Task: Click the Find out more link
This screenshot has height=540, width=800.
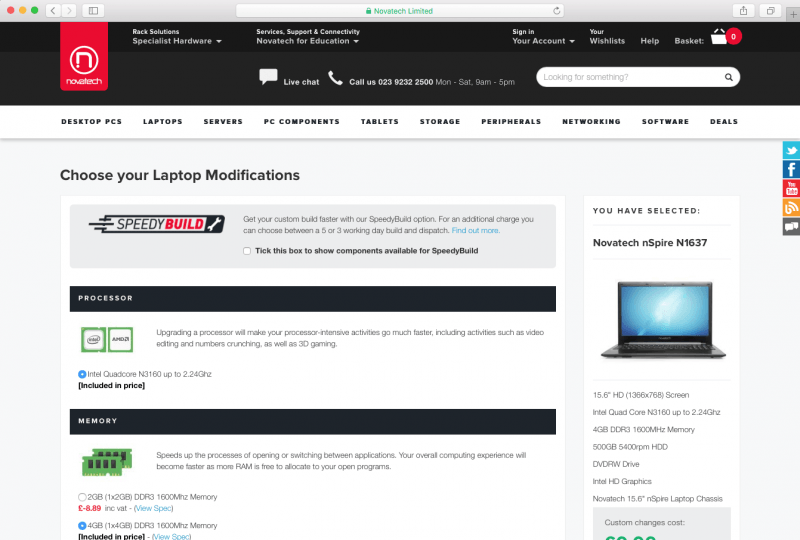Action: [x=476, y=231]
